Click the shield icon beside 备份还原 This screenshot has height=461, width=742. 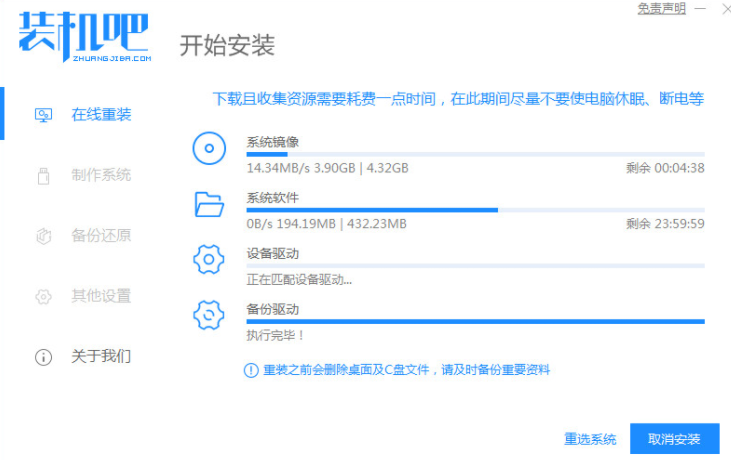pyautogui.click(x=43, y=237)
